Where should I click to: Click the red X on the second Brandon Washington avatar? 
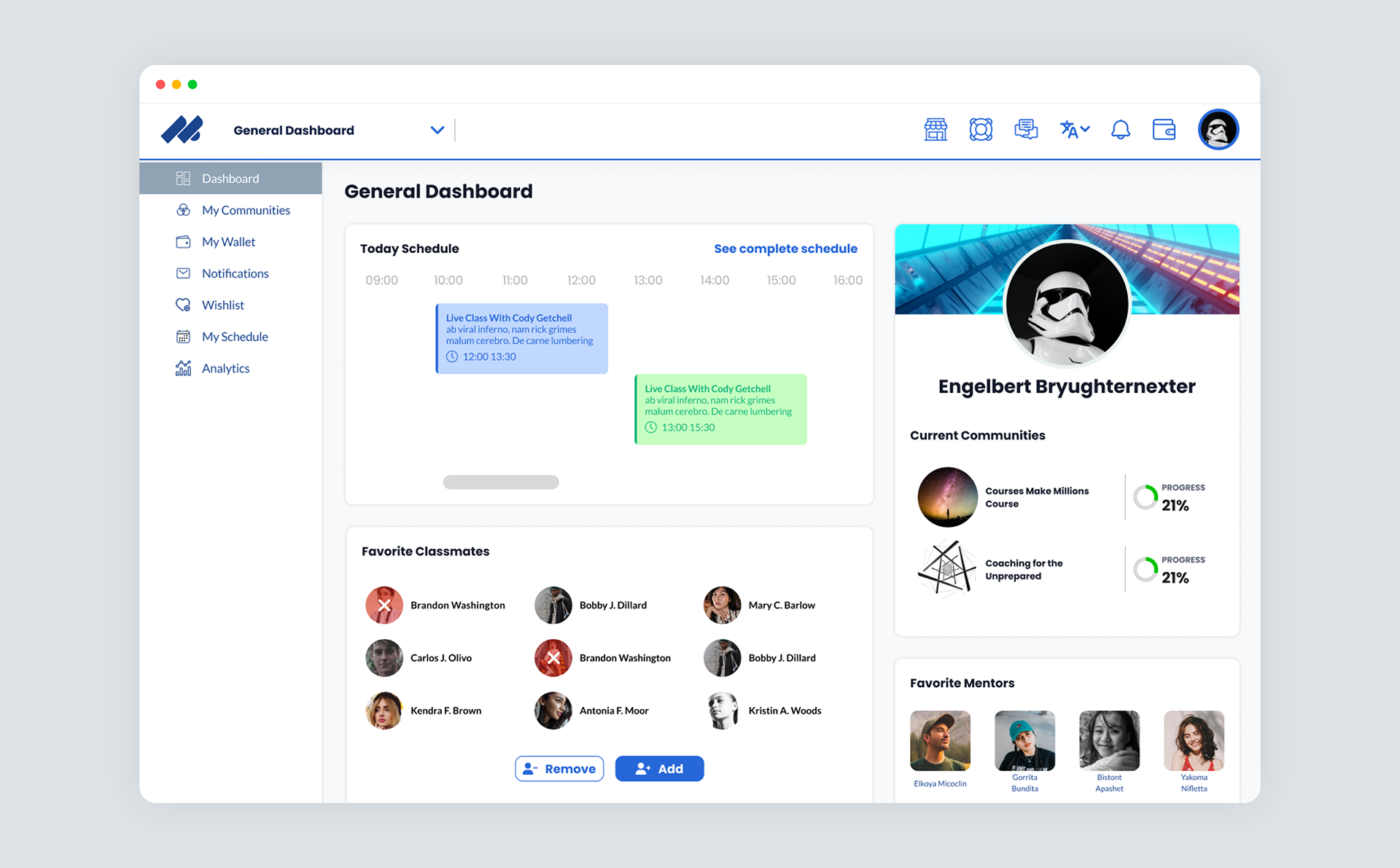pyautogui.click(x=553, y=658)
